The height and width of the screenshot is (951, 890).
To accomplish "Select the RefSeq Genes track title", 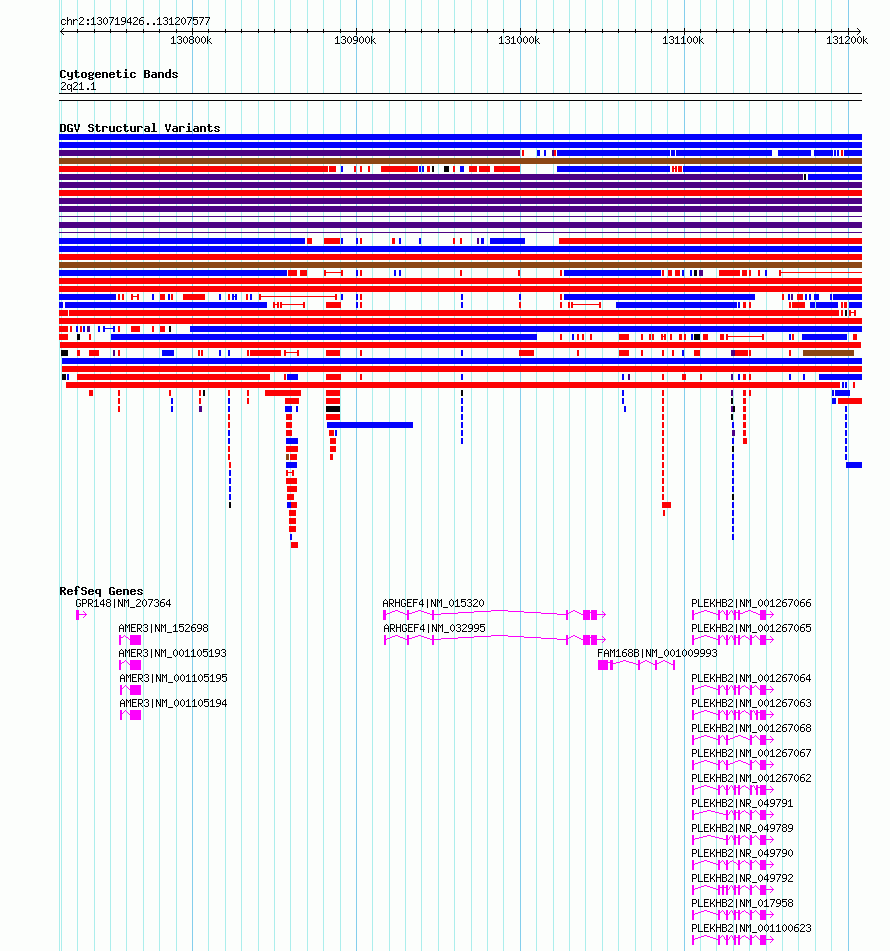I will [x=101, y=591].
